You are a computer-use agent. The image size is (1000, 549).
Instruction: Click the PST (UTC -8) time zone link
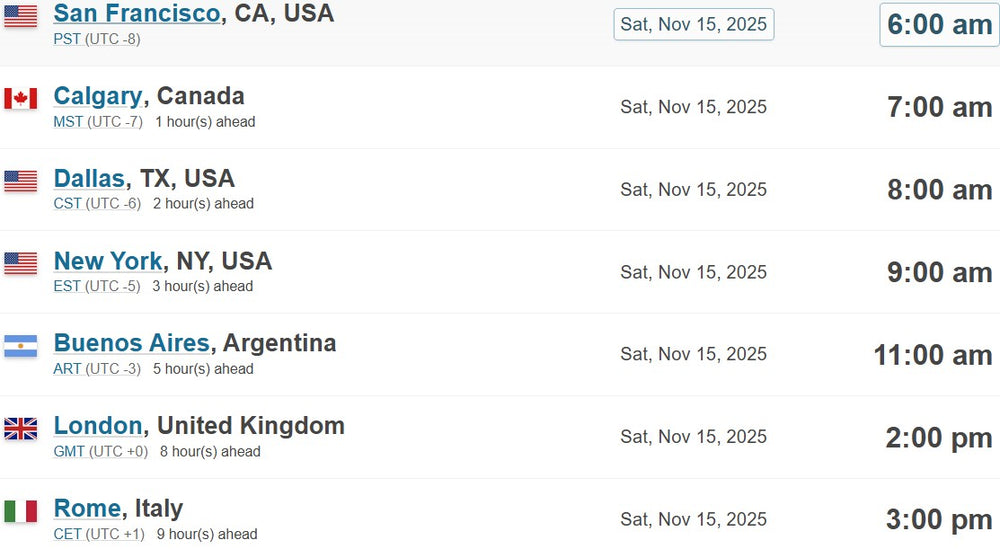97,39
